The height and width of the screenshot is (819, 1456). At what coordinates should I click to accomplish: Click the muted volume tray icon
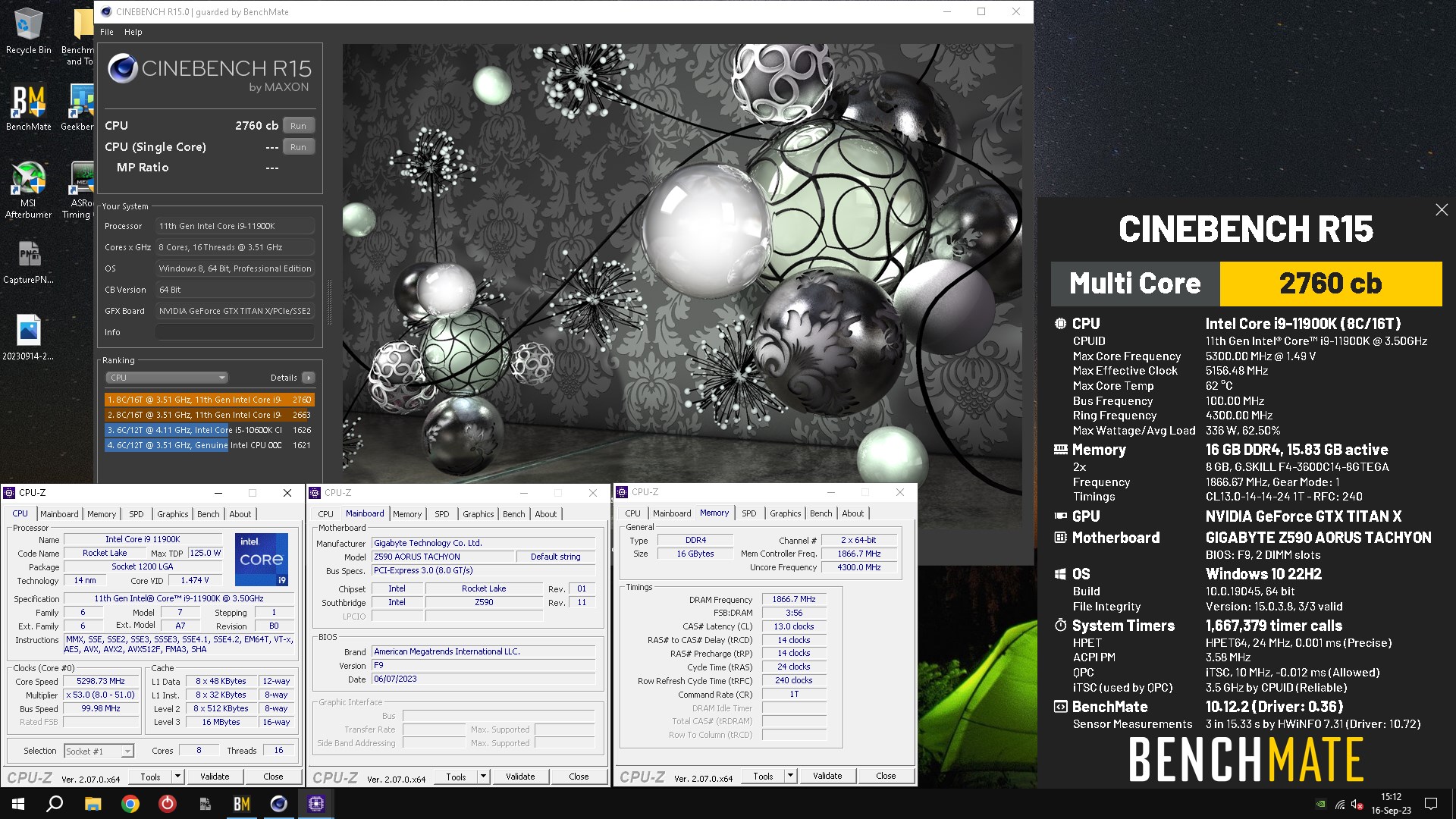click(1357, 804)
